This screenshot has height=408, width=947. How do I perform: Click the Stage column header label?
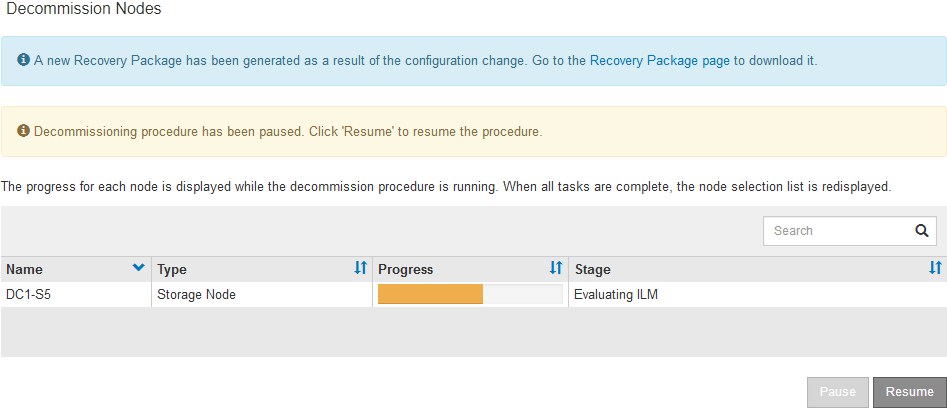(592, 269)
